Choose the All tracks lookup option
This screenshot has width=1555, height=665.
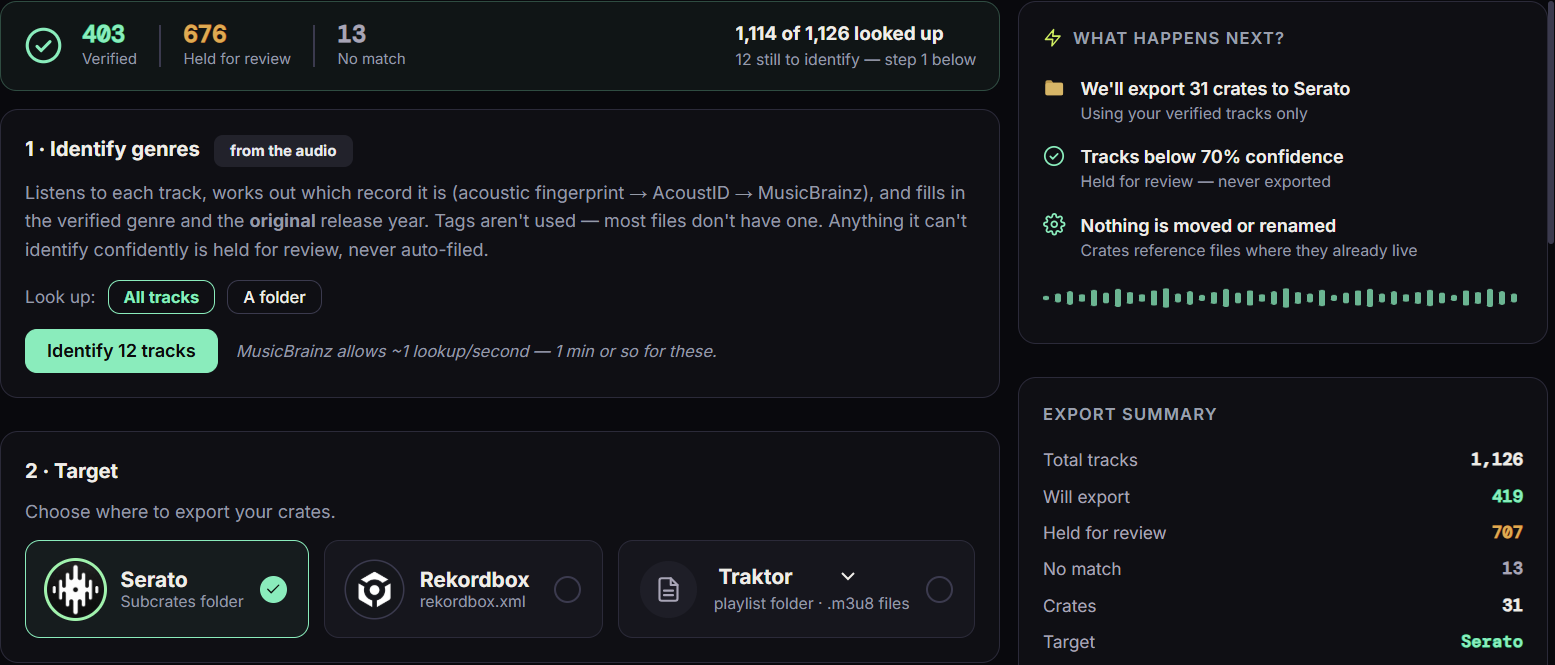161,297
